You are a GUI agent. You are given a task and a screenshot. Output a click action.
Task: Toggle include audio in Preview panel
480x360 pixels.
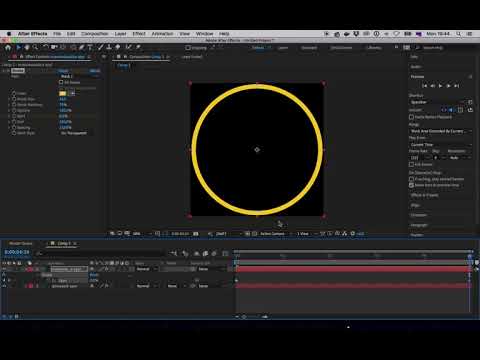click(x=451, y=110)
